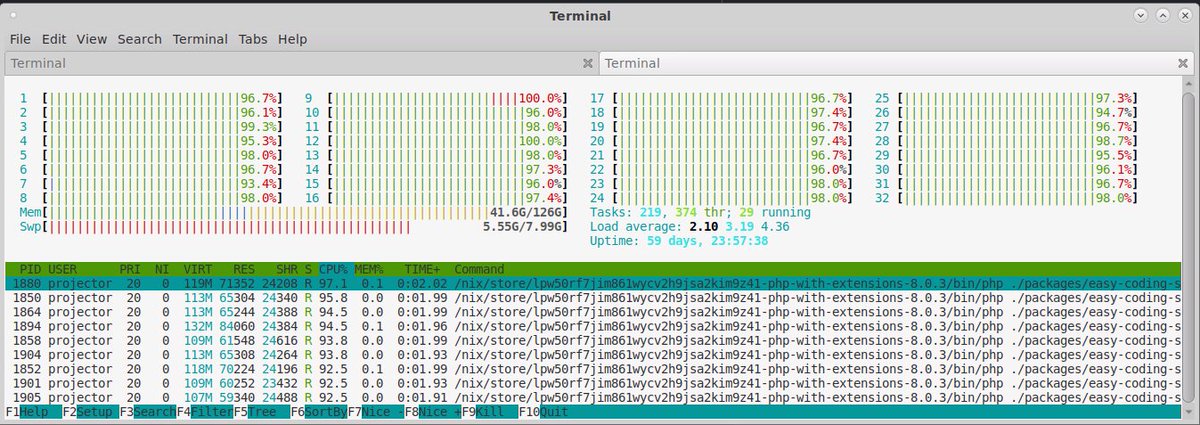Sort by the PRI column header

130,270
